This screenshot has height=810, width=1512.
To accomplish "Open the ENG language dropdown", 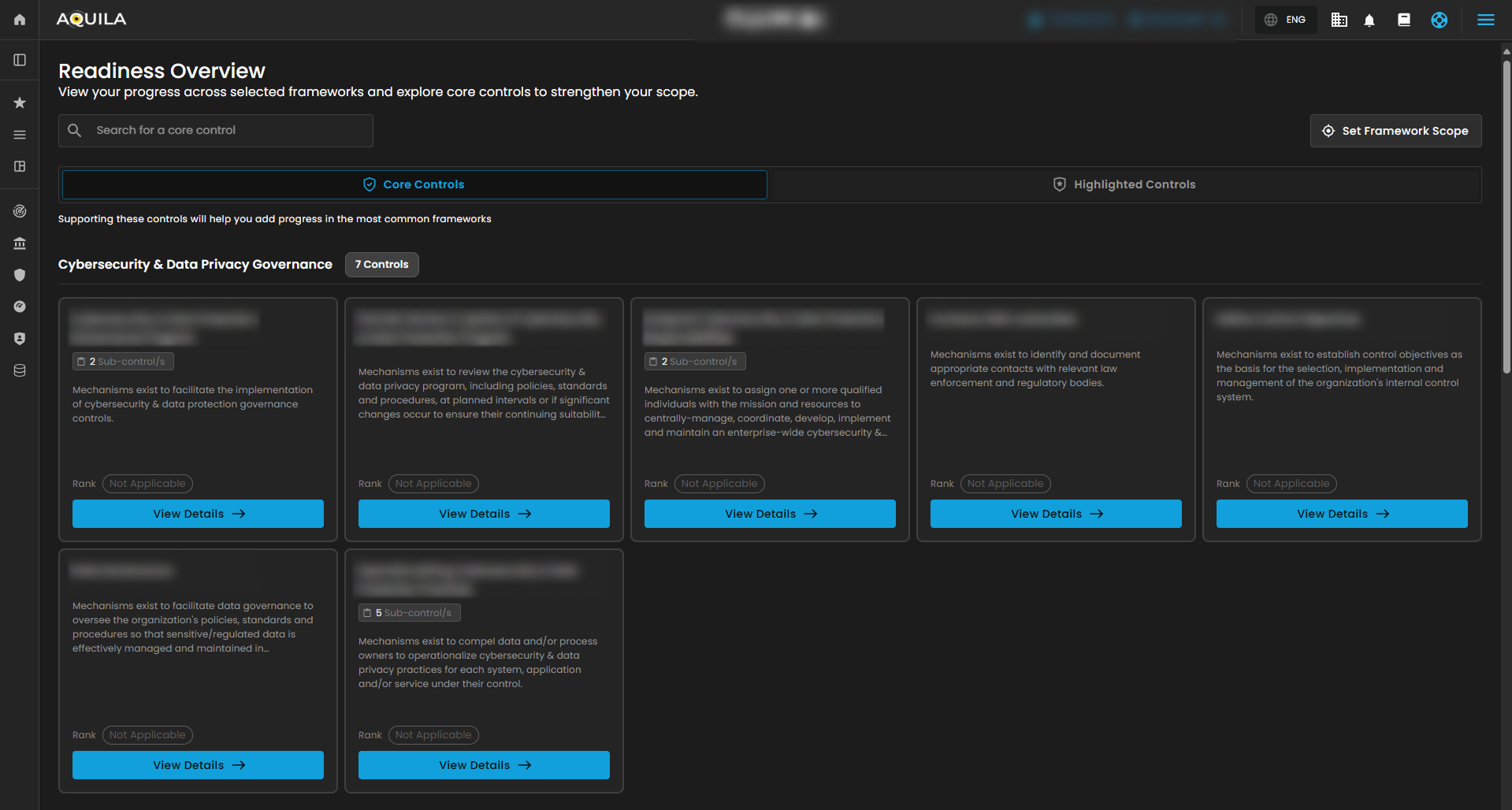I will coord(1286,20).
